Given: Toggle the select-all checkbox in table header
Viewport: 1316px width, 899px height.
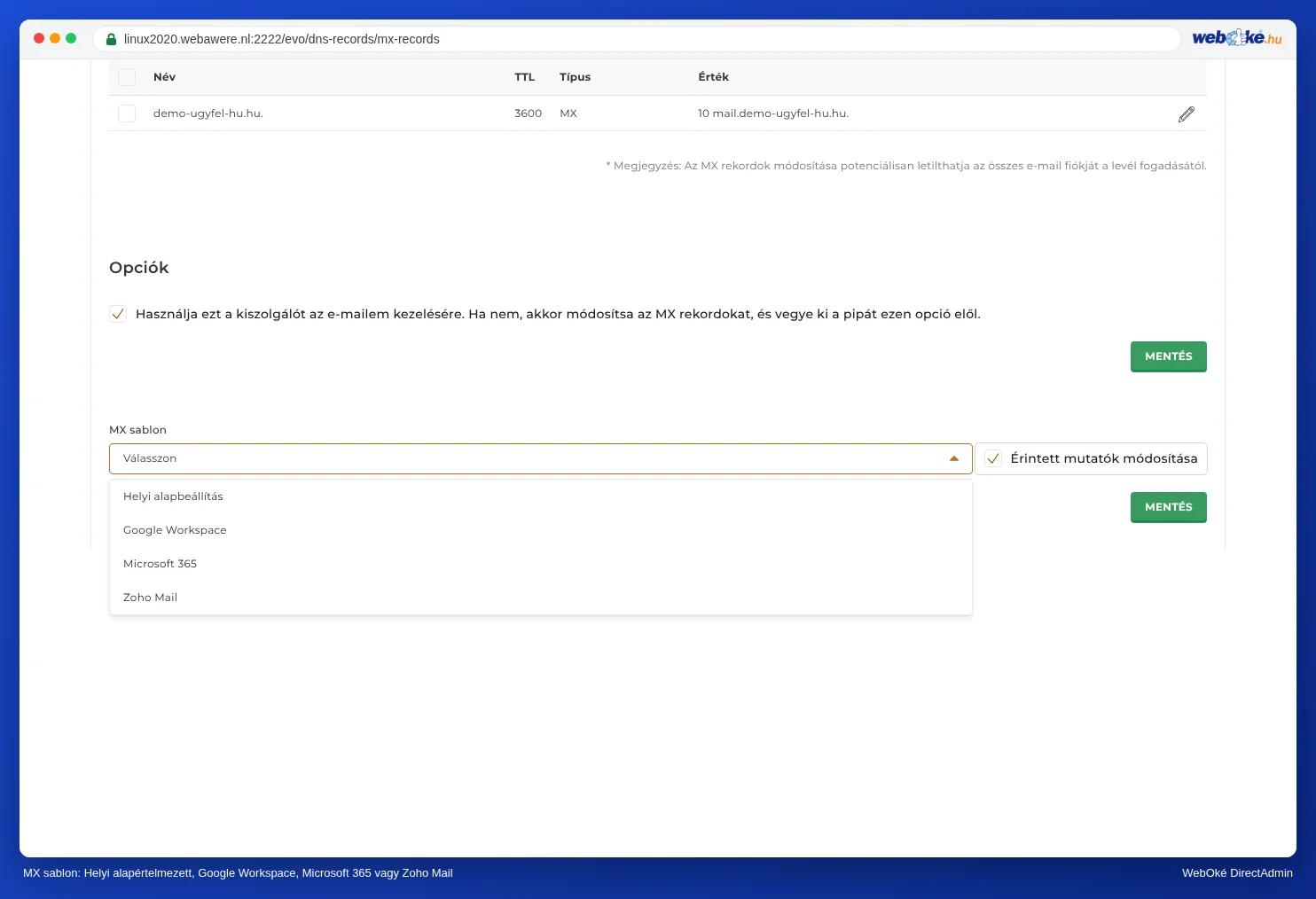Looking at the screenshot, I should point(127,77).
